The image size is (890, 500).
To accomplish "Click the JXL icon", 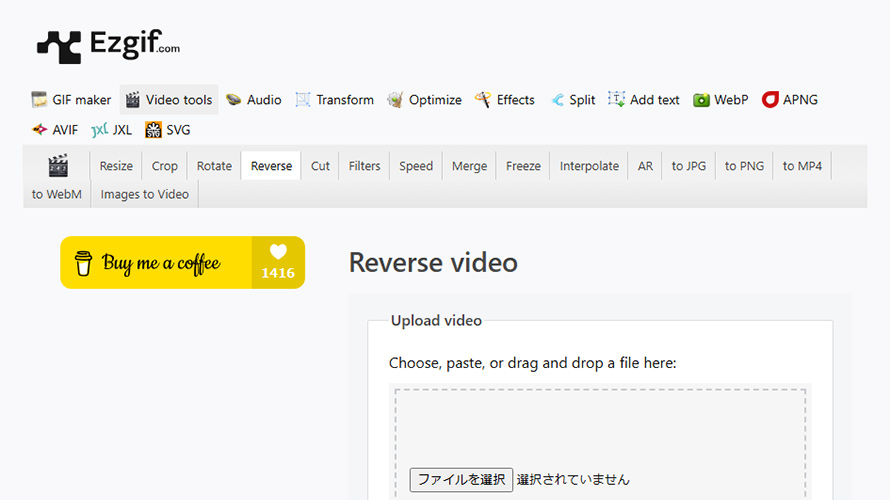I will tap(99, 130).
